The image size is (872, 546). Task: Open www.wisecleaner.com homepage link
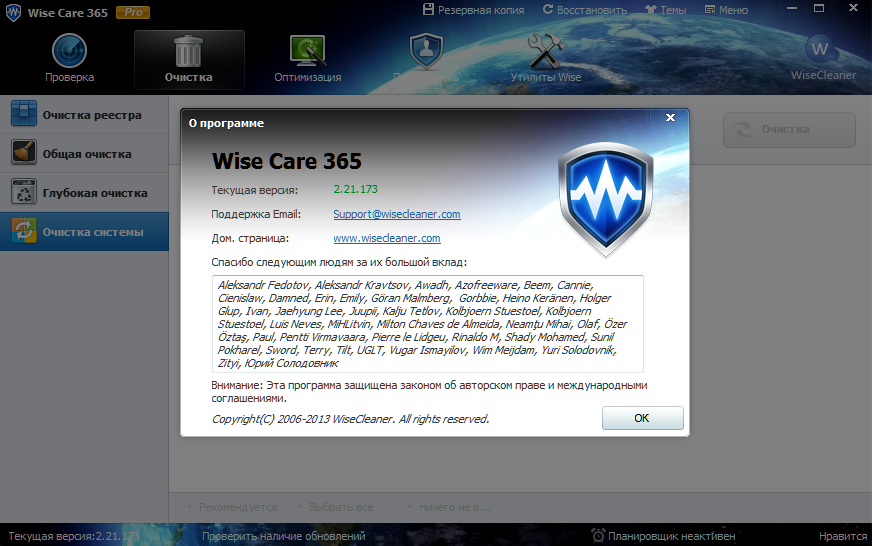[387, 238]
